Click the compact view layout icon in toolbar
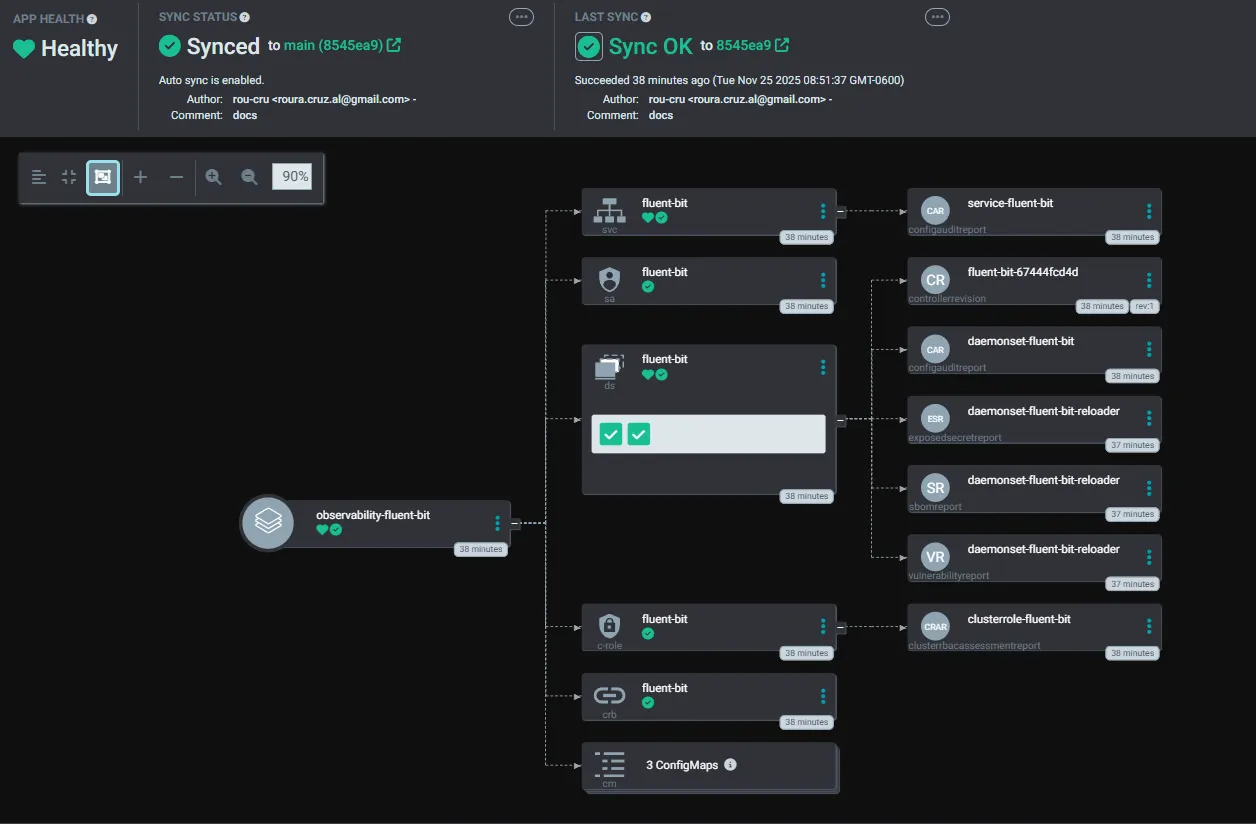1256x824 pixels. point(39,177)
